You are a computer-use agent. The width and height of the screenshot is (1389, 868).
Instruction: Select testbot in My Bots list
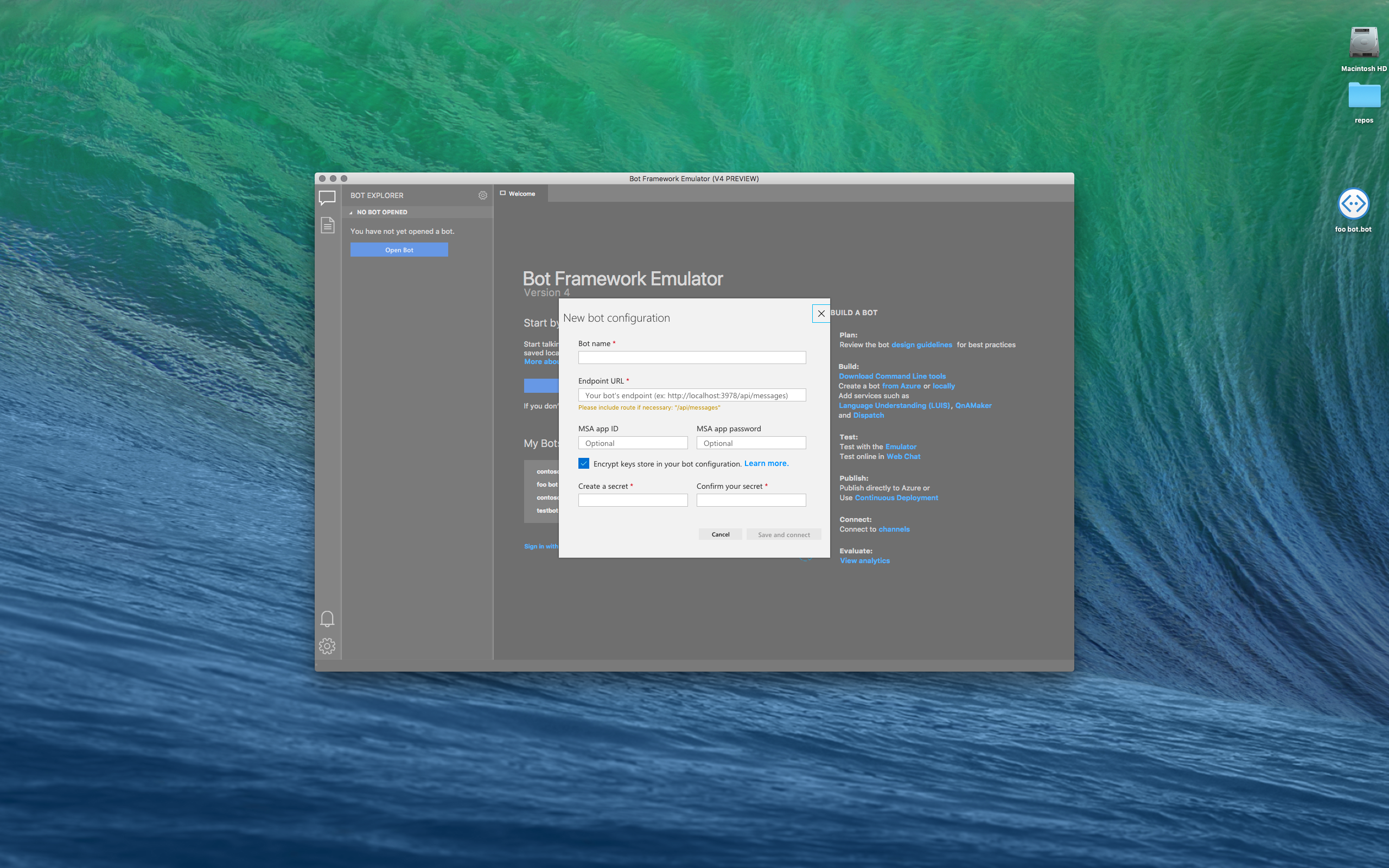[547, 510]
